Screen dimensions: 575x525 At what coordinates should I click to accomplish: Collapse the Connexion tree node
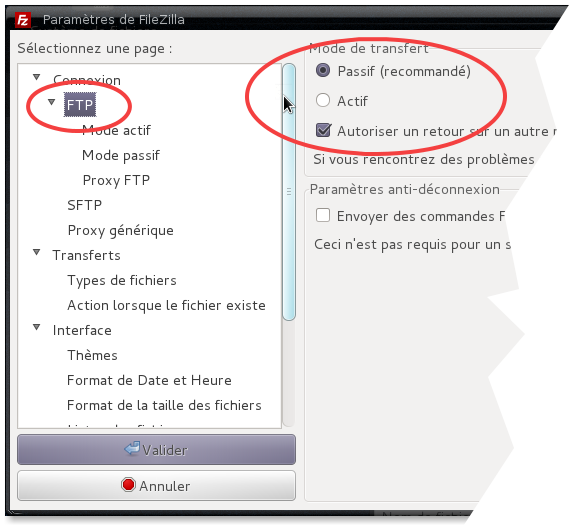point(36,77)
